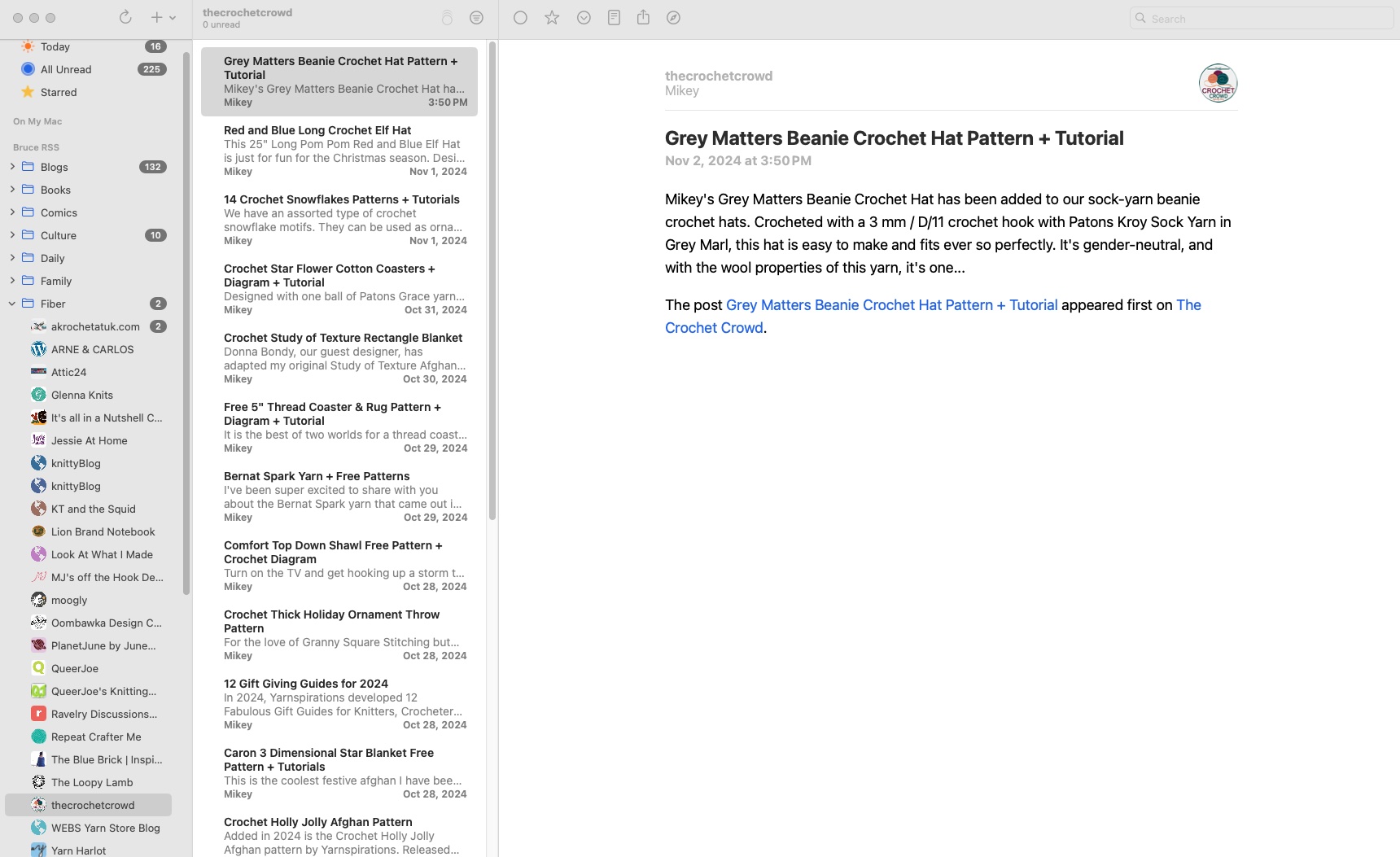Go to next unread article icon
Viewport: 1400px width, 857px height.
pyautogui.click(x=584, y=18)
